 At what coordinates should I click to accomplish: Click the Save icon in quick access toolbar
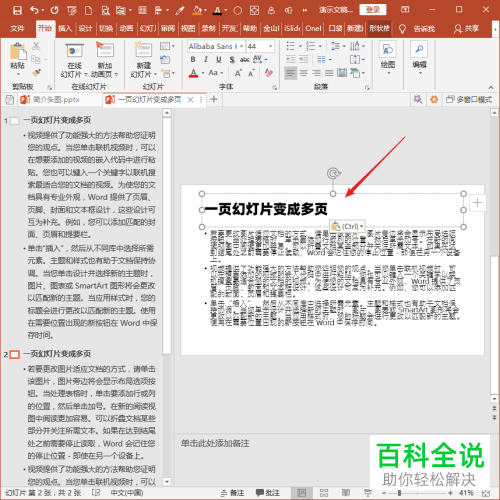[x=17, y=10]
